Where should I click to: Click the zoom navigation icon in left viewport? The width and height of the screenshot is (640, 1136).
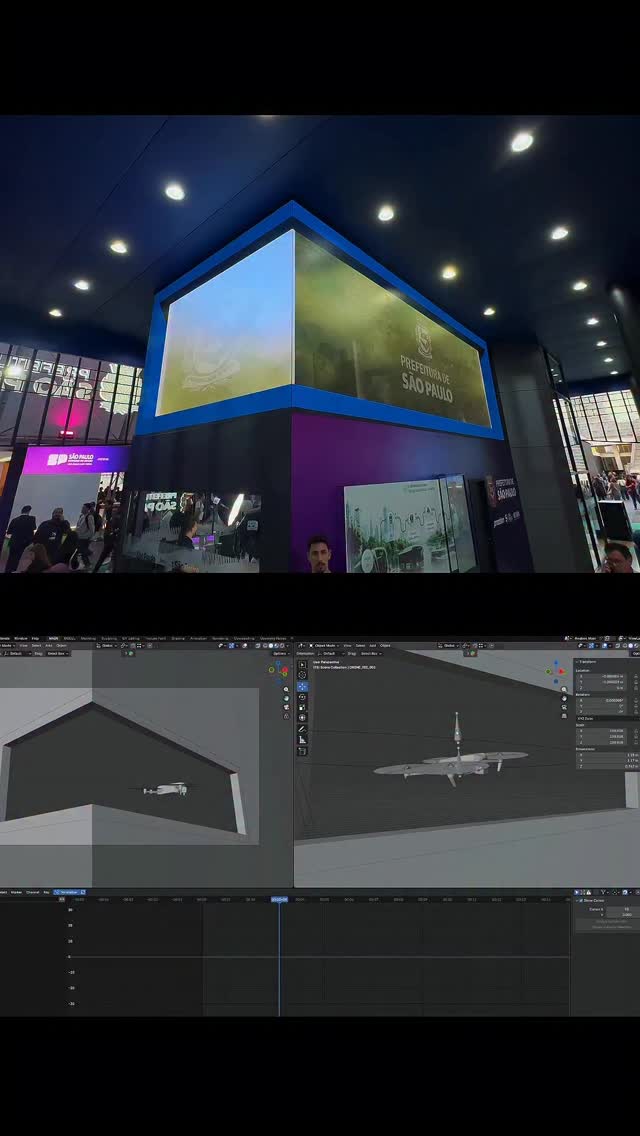pyautogui.click(x=286, y=689)
